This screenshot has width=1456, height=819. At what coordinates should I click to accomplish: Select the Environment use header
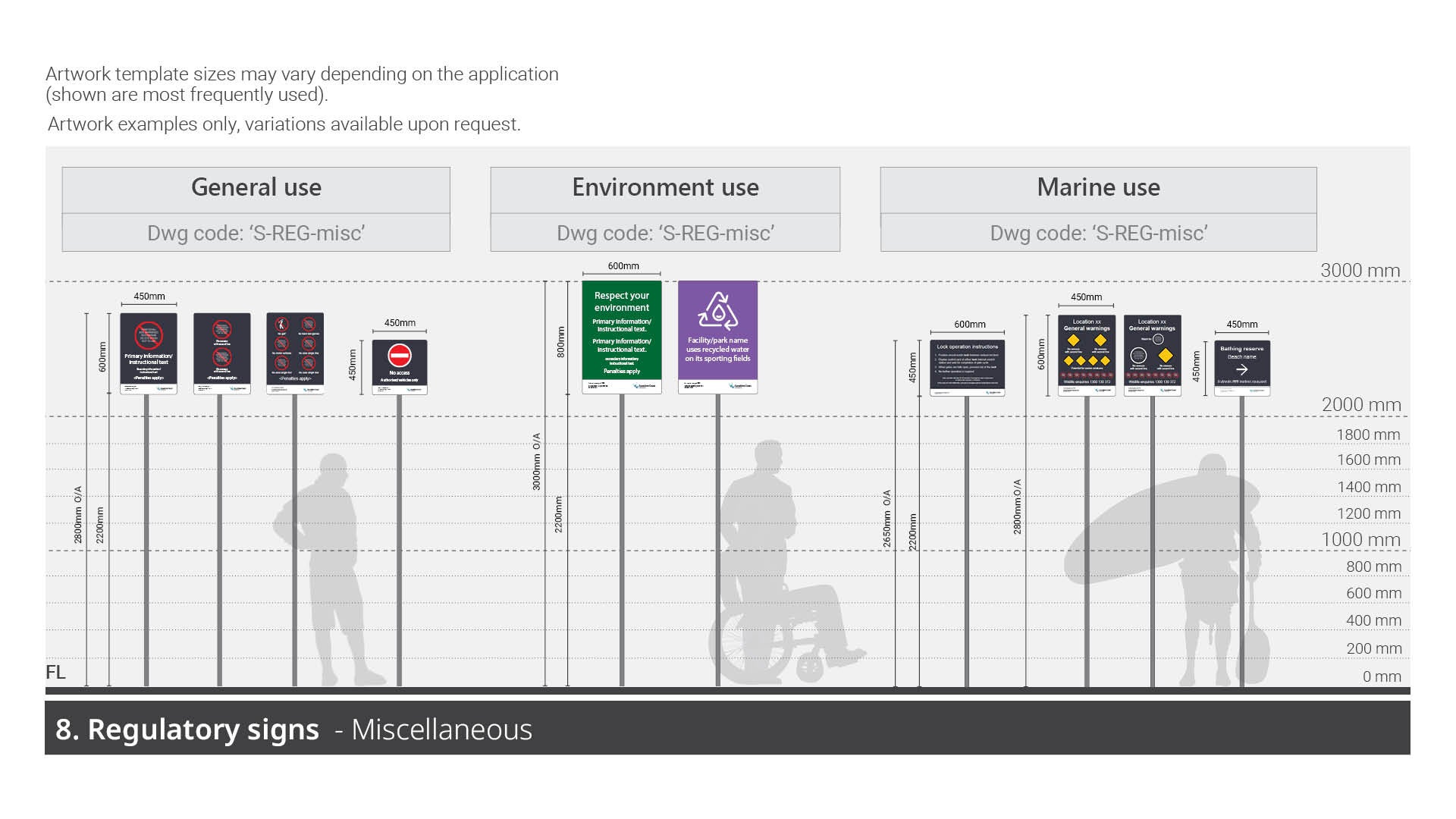(x=665, y=188)
